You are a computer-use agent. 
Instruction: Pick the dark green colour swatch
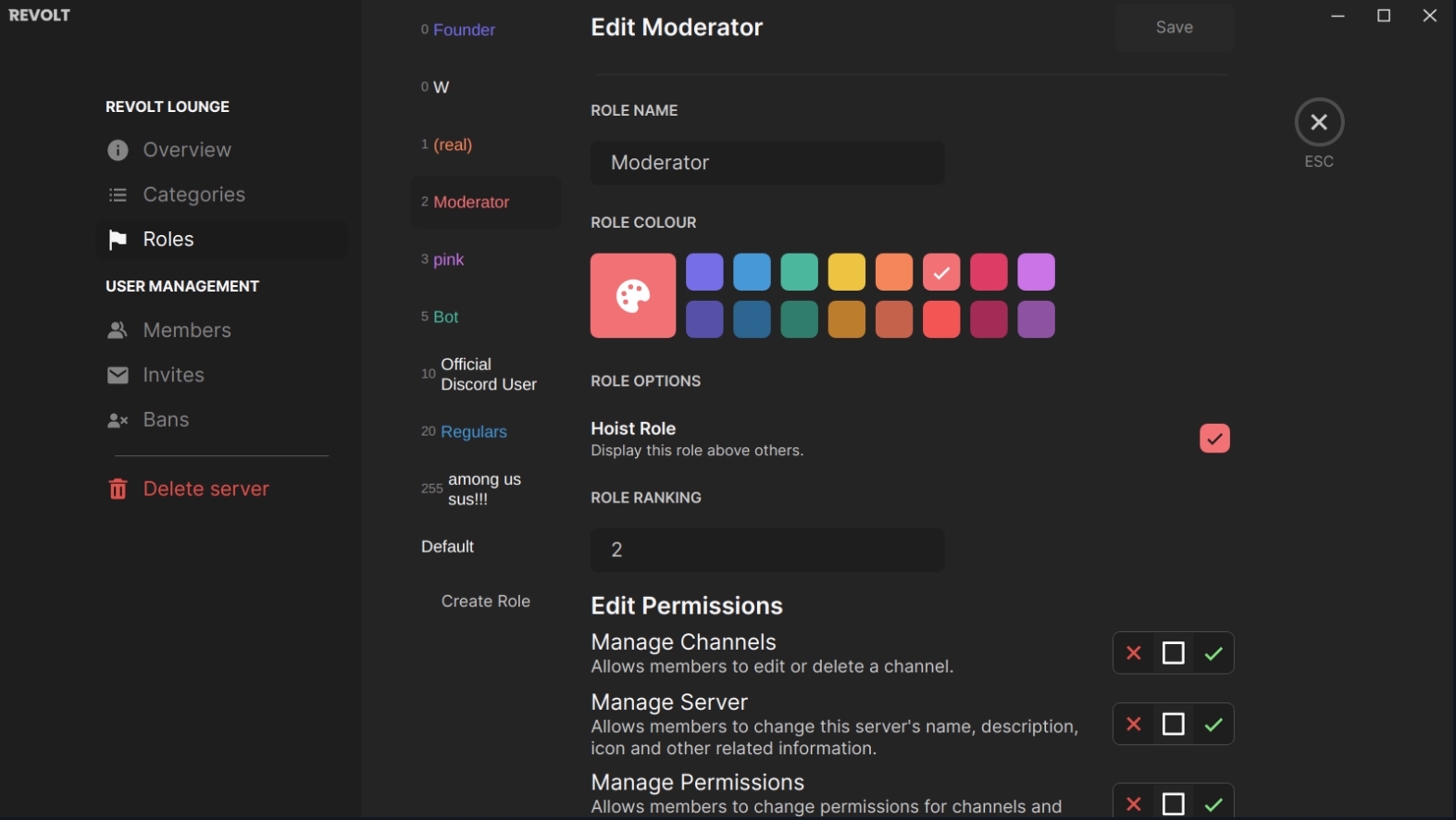point(799,319)
